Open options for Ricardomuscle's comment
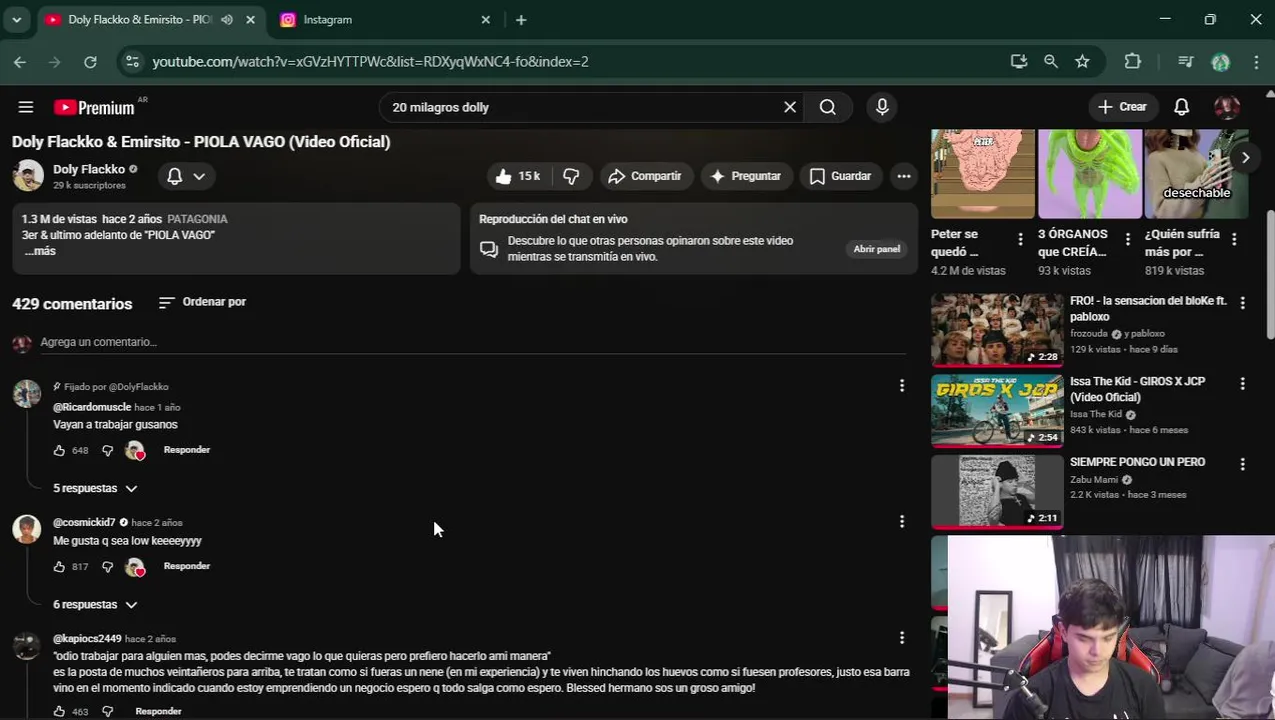Viewport: 1275px width, 720px height. click(x=902, y=386)
